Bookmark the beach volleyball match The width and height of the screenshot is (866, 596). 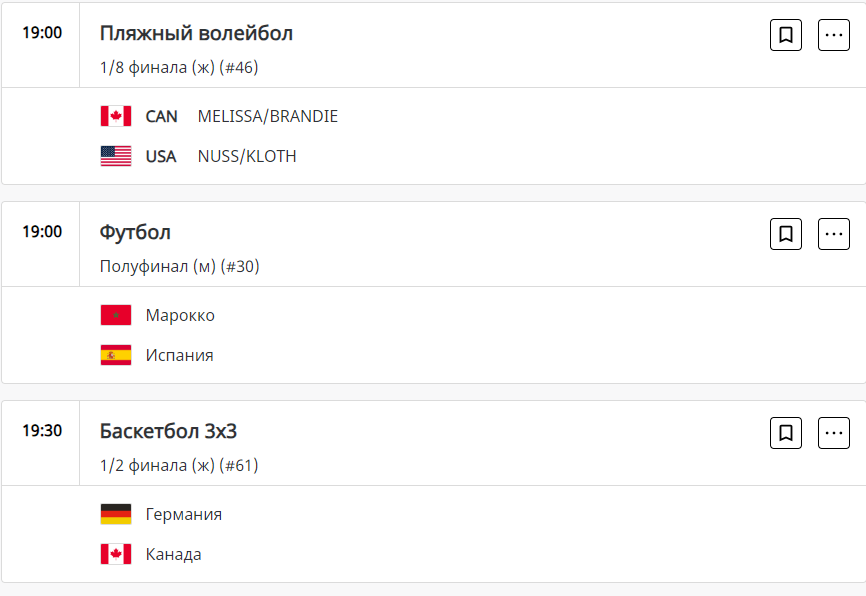(786, 35)
